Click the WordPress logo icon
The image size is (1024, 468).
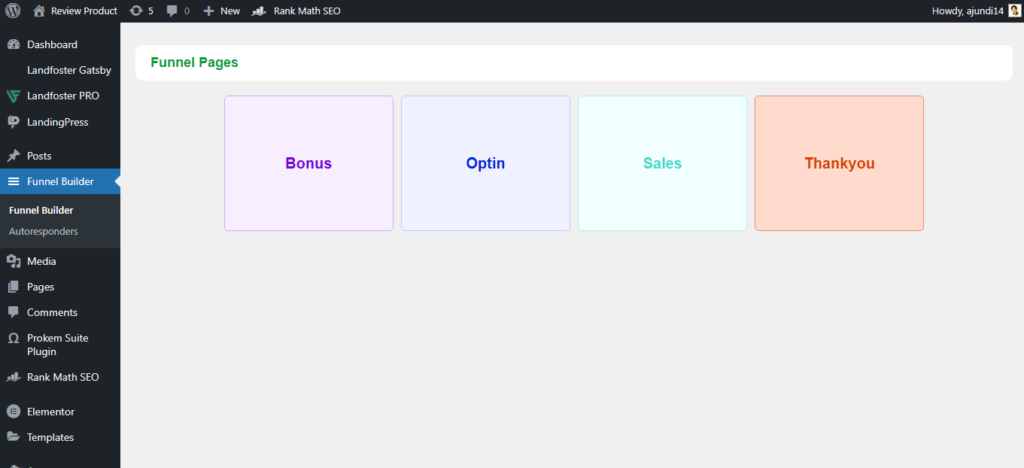pyautogui.click(x=13, y=11)
